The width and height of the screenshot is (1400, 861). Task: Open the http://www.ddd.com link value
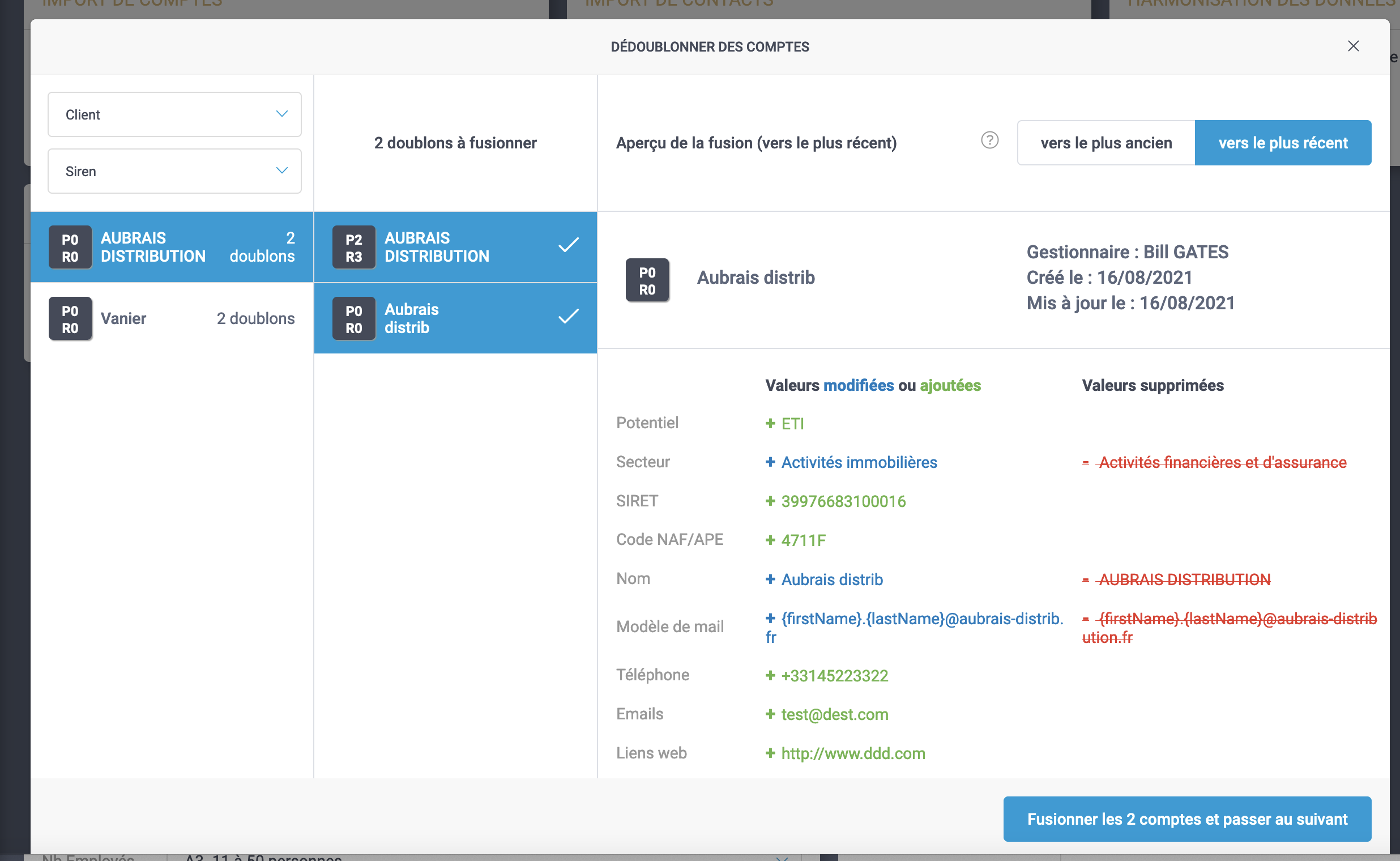(852, 753)
